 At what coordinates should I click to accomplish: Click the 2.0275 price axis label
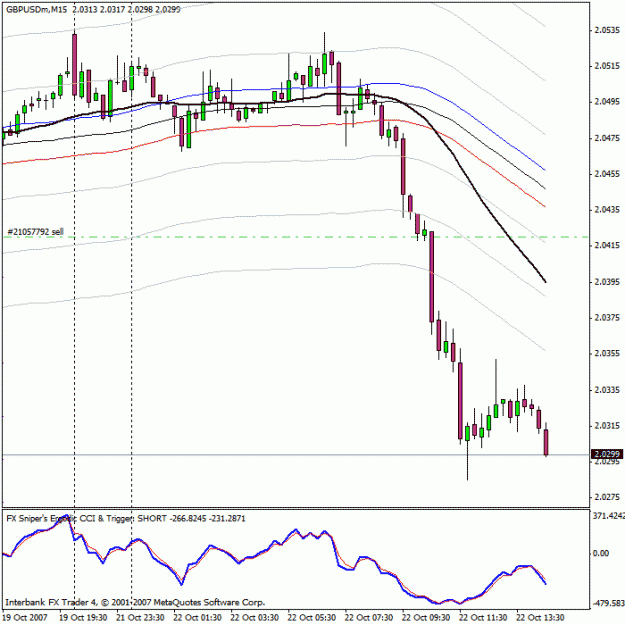click(607, 497)
